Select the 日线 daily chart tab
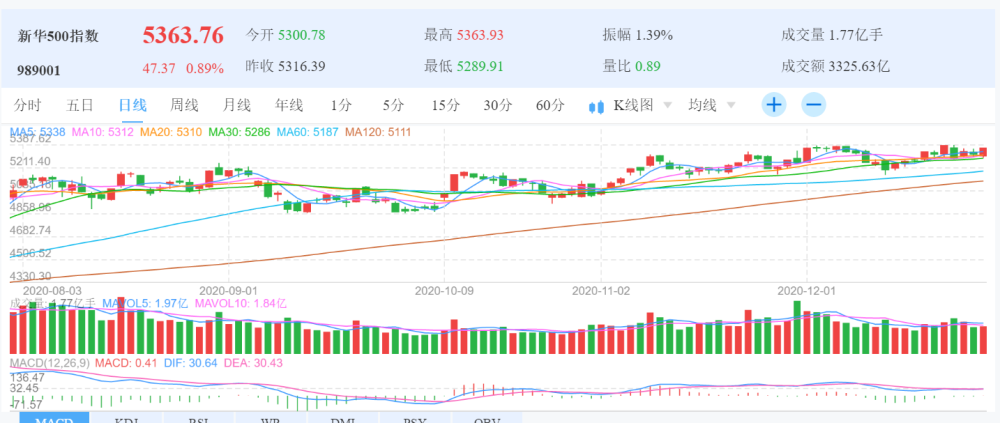 (132, 105)
